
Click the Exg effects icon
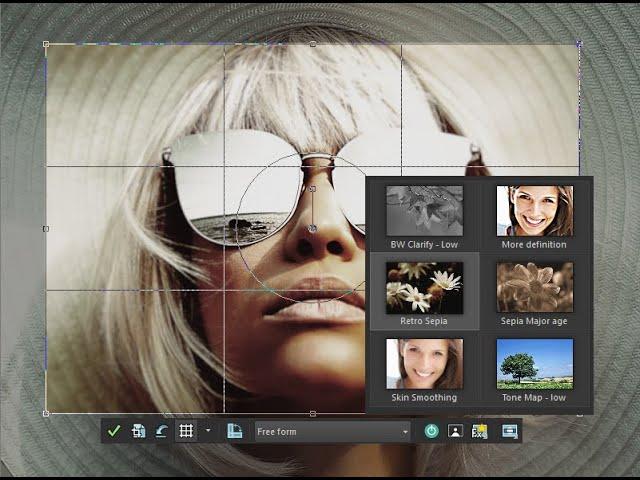click(479, 431)
